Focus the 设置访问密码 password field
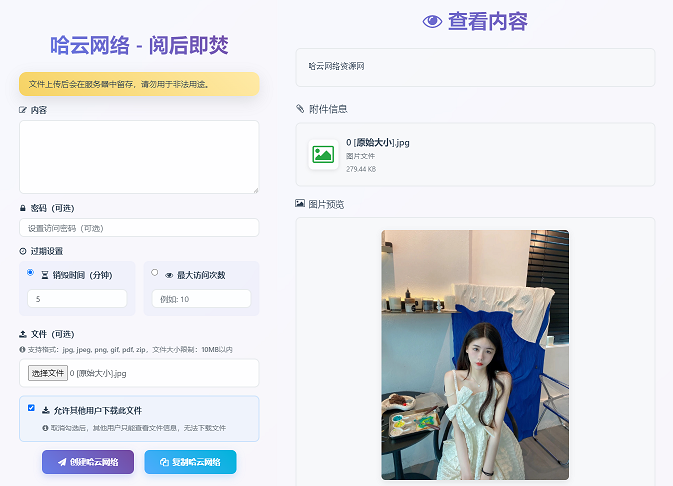673x486 pixels. tap(139, 228)
